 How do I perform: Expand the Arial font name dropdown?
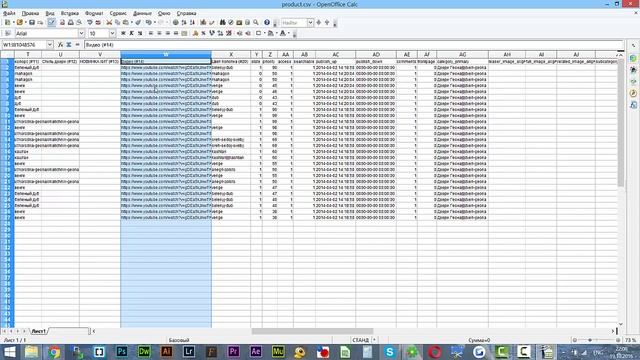coord(81,33)
